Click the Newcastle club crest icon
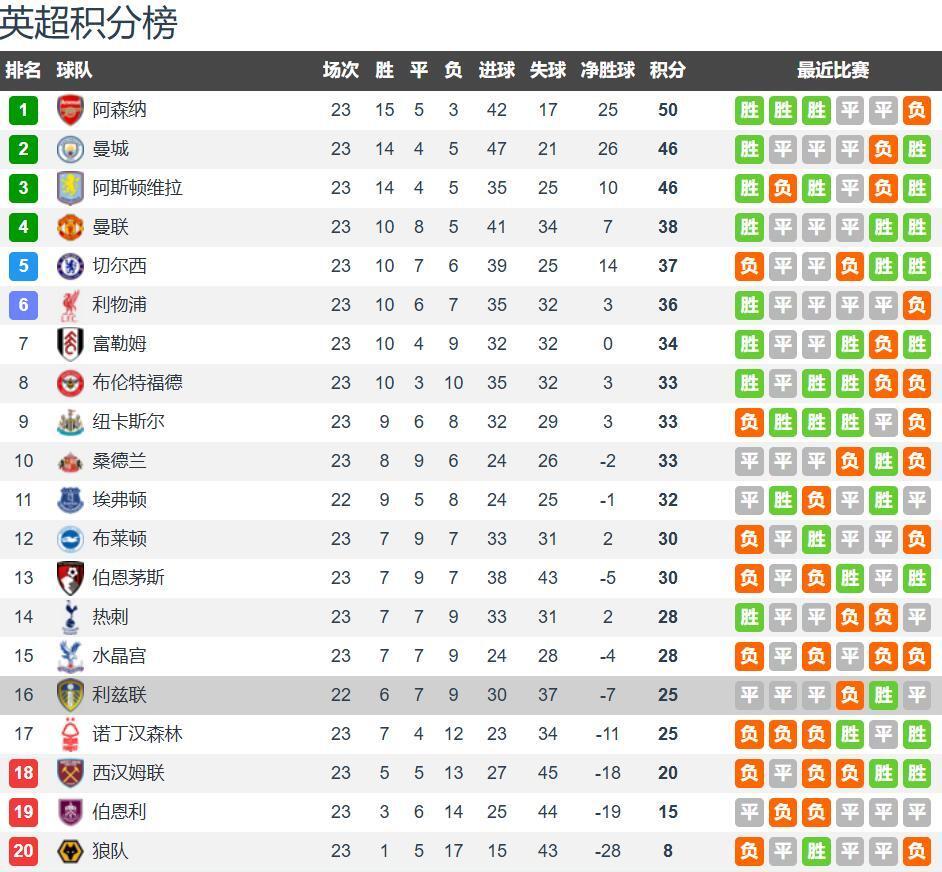 coord(70,422)
